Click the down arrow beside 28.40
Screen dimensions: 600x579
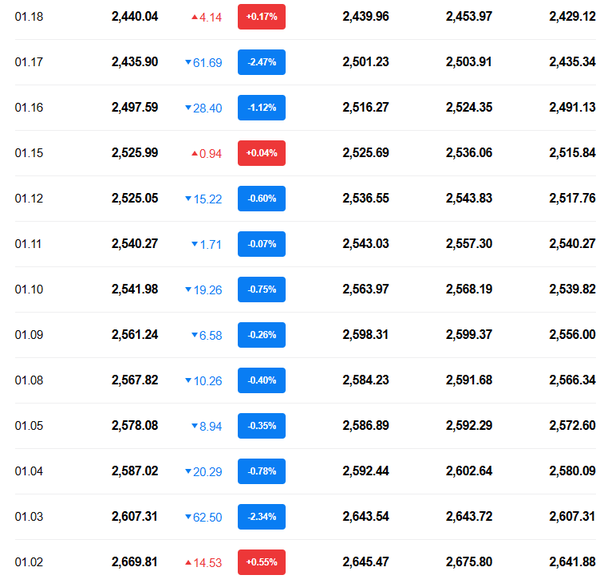click(188, 108)
